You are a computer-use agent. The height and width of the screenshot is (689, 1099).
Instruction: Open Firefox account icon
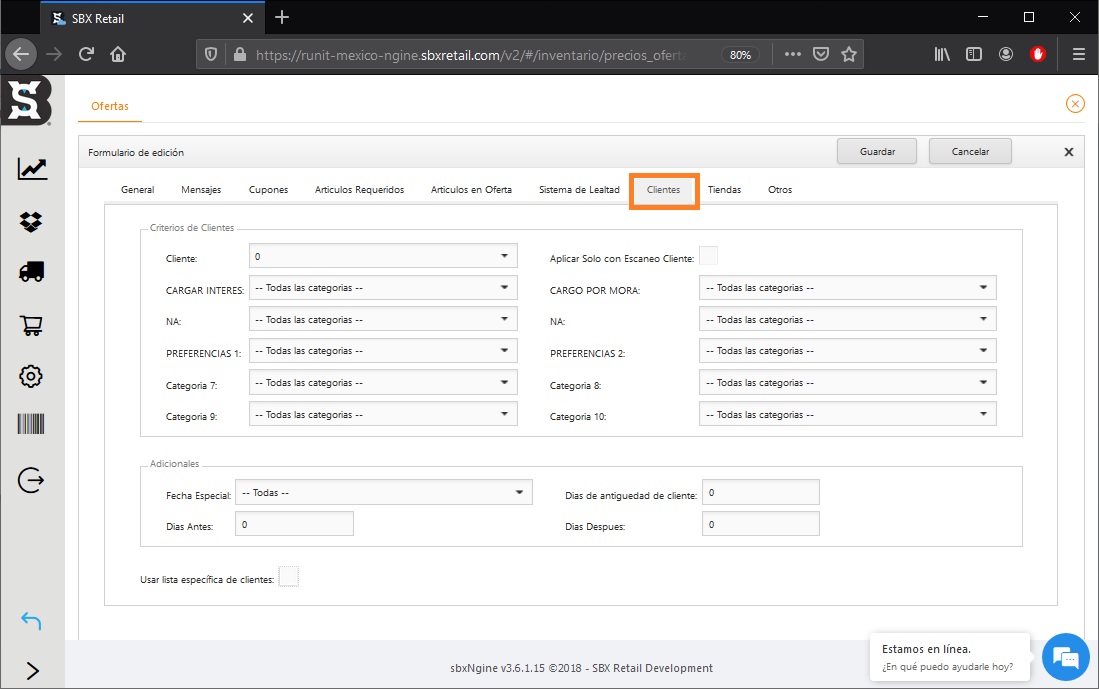(1006, 54)
